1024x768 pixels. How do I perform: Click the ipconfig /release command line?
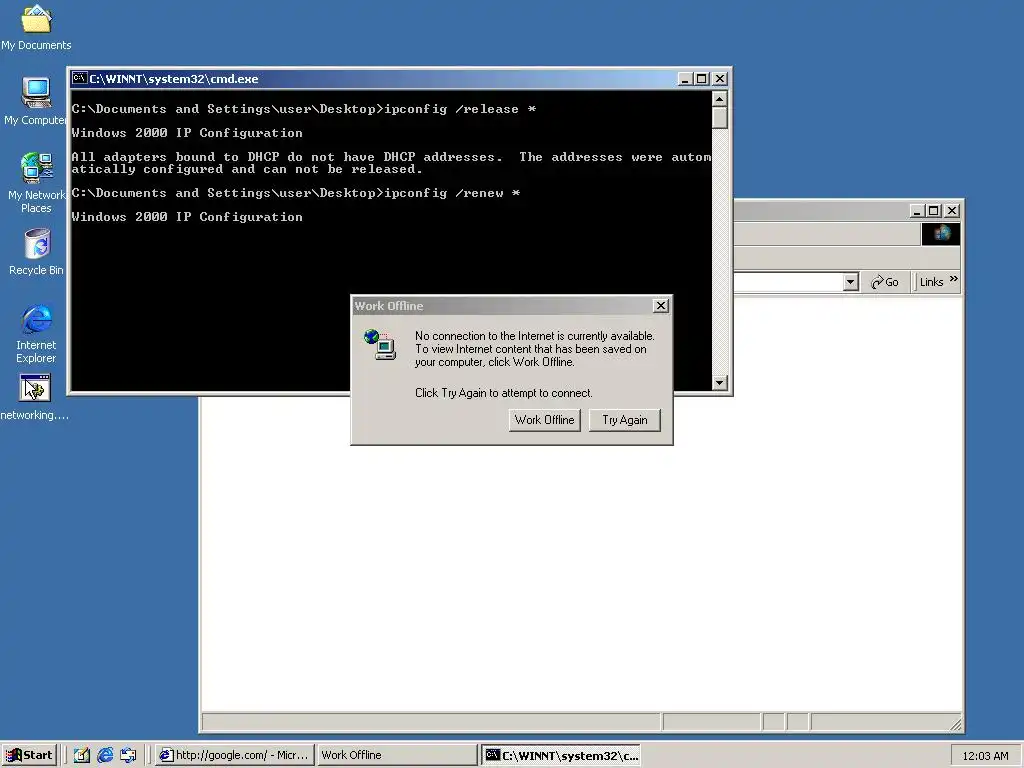point(304,109)
